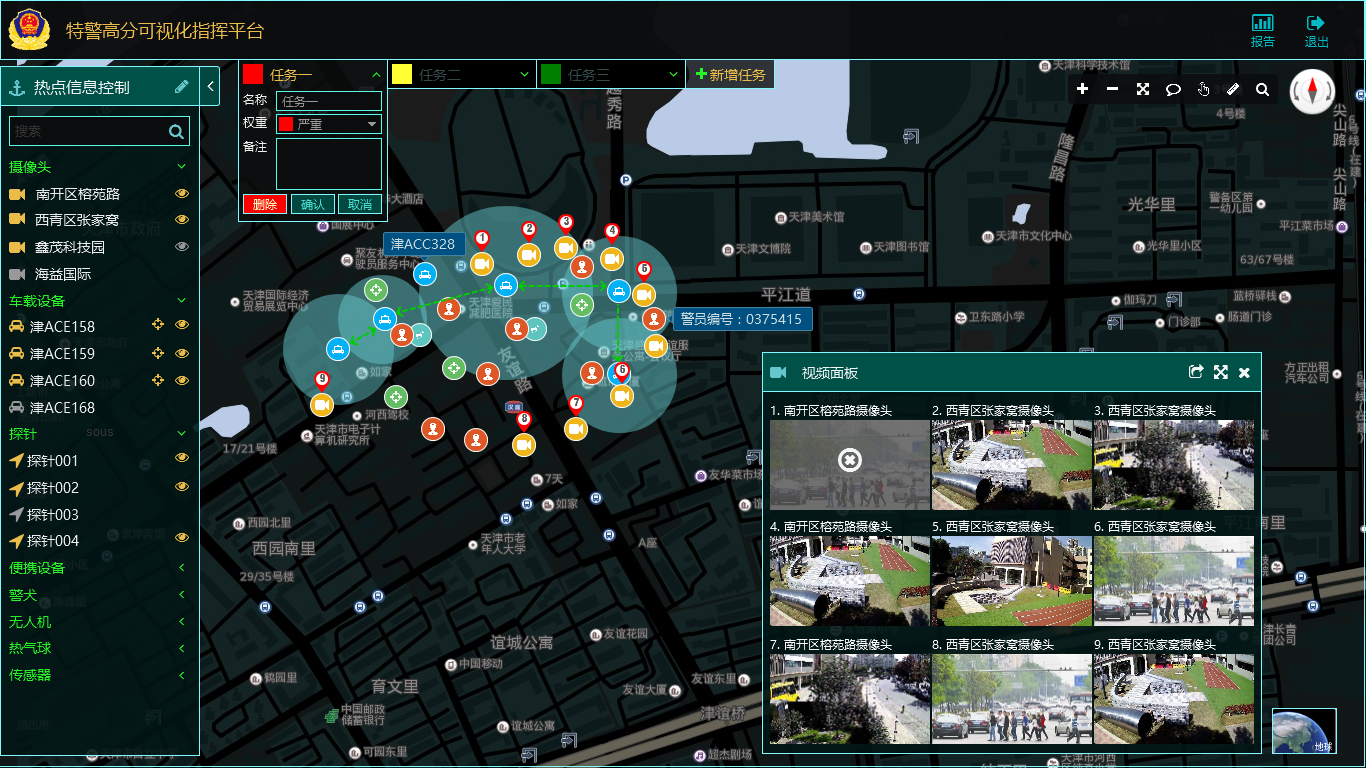Collapse the 摄像头 section
The width and height of the screenshot is (1366, 768).
(x=182, y=166)
